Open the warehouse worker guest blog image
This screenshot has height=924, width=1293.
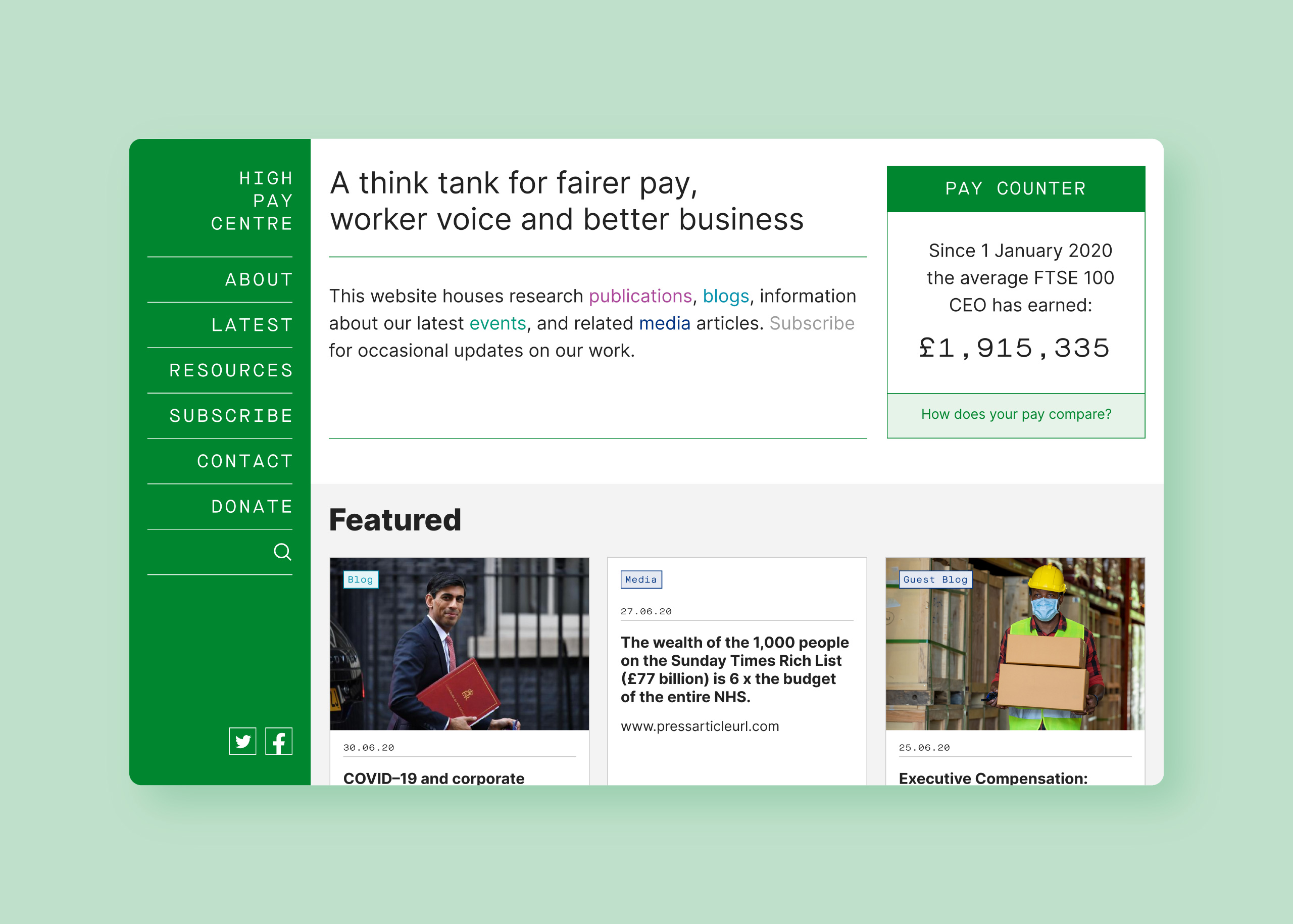(1015, 644)
